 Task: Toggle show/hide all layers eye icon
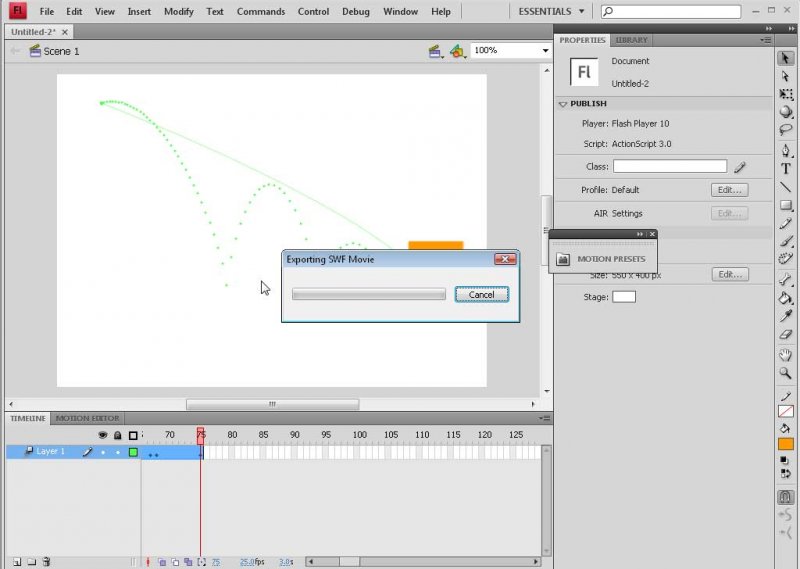click(x=102, y=435)
